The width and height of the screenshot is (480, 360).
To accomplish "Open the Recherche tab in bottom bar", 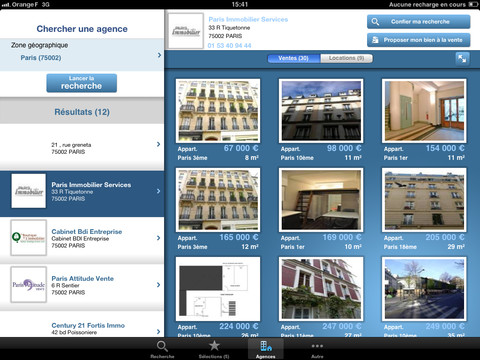I will (162, 349).
